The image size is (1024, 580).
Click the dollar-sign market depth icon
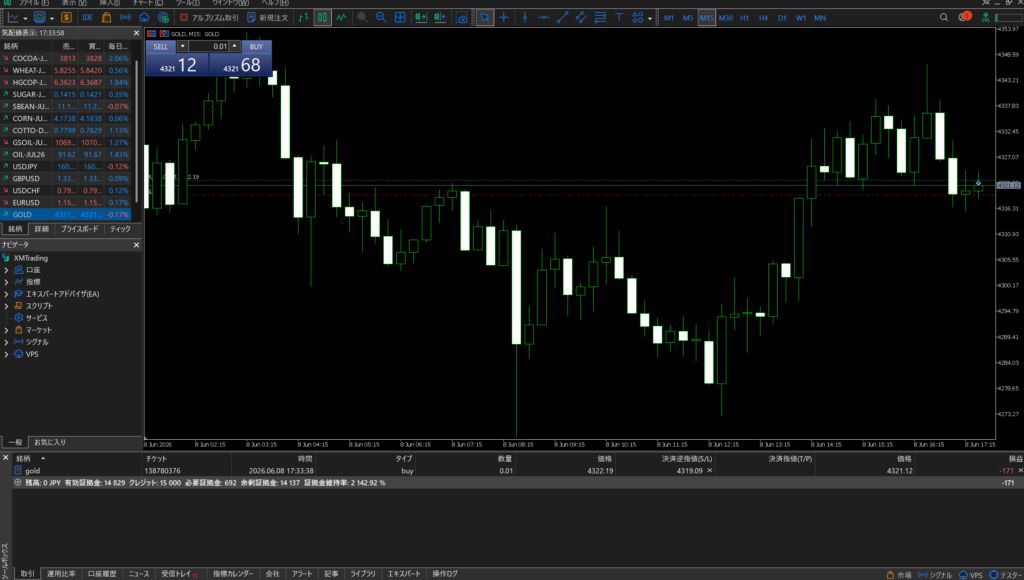66,18
